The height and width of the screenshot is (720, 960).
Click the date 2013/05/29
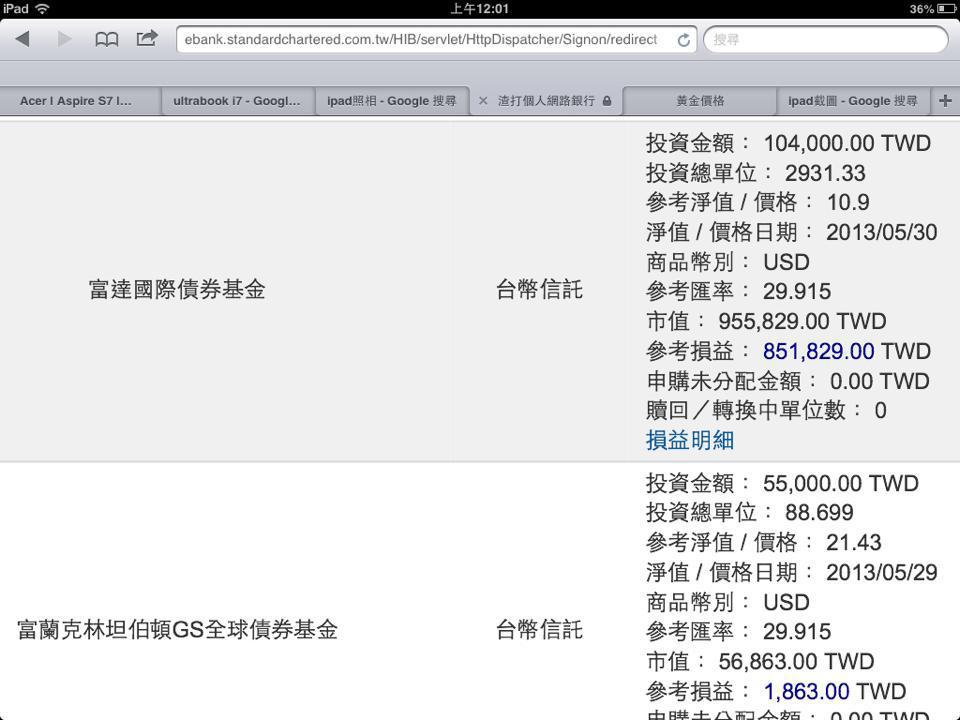click(882, 572)
